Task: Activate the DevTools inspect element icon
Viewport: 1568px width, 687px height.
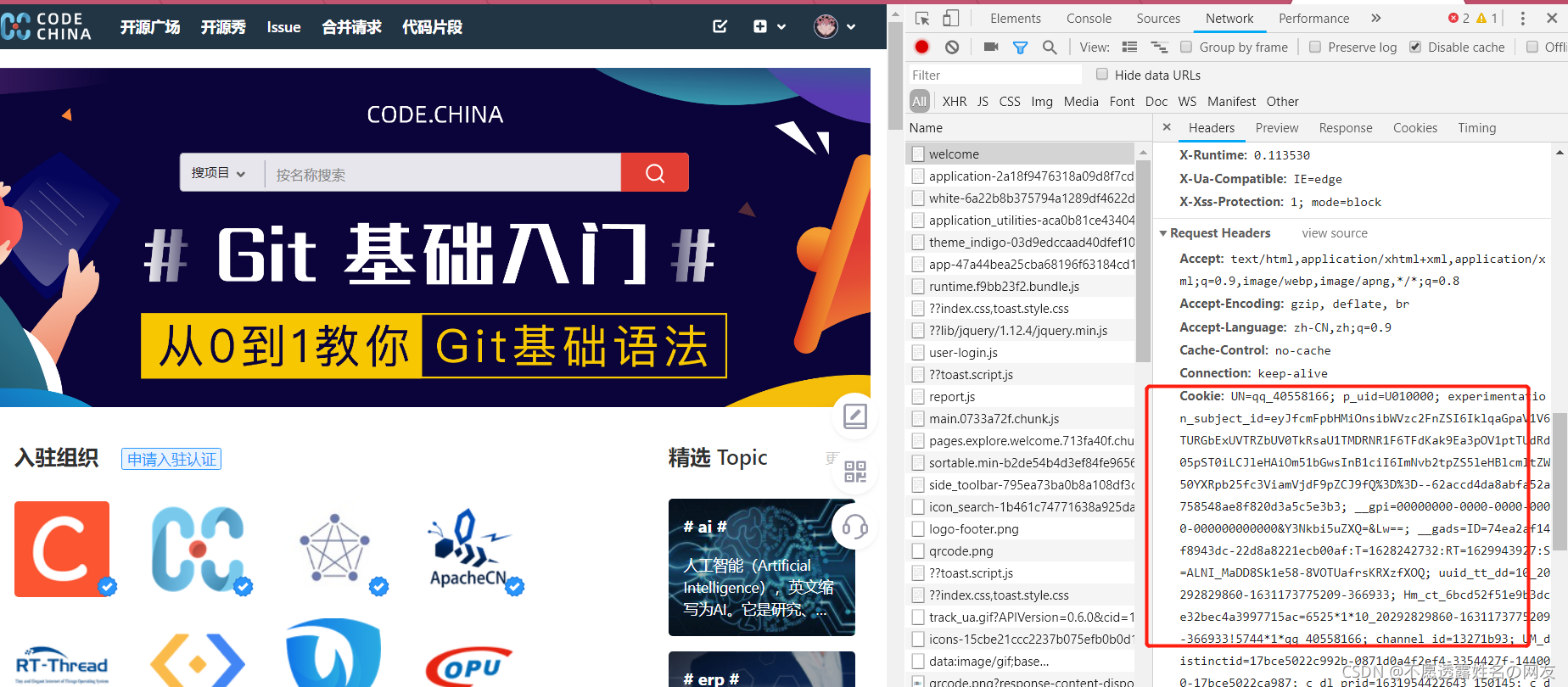Action: (922, 19)
